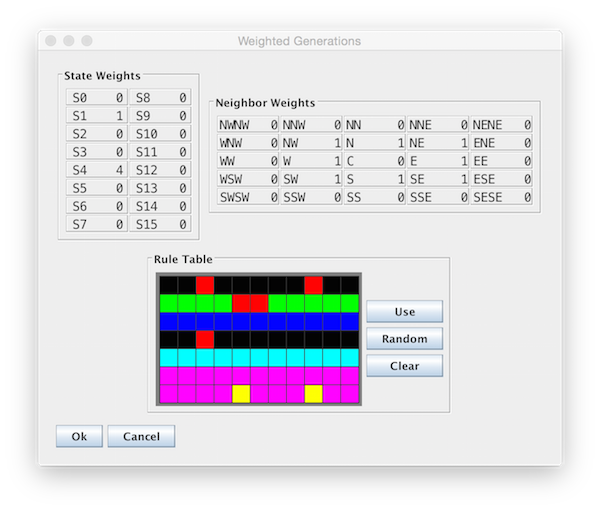Click the S3 weight field

(x=97, y=152)
